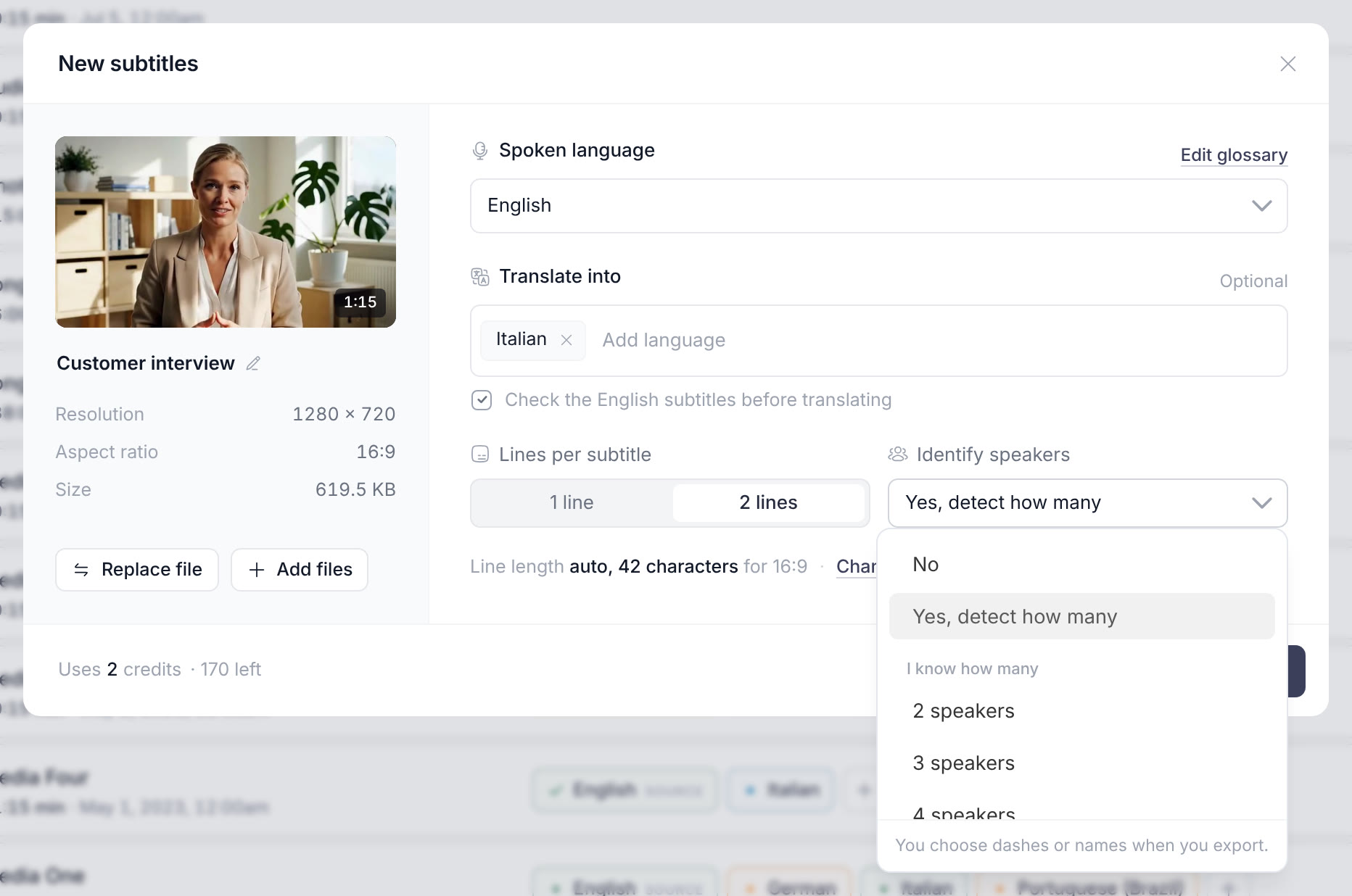Click the auto, 42 characters line length text
1352x896 pixels.
click(x=654, y=566)
